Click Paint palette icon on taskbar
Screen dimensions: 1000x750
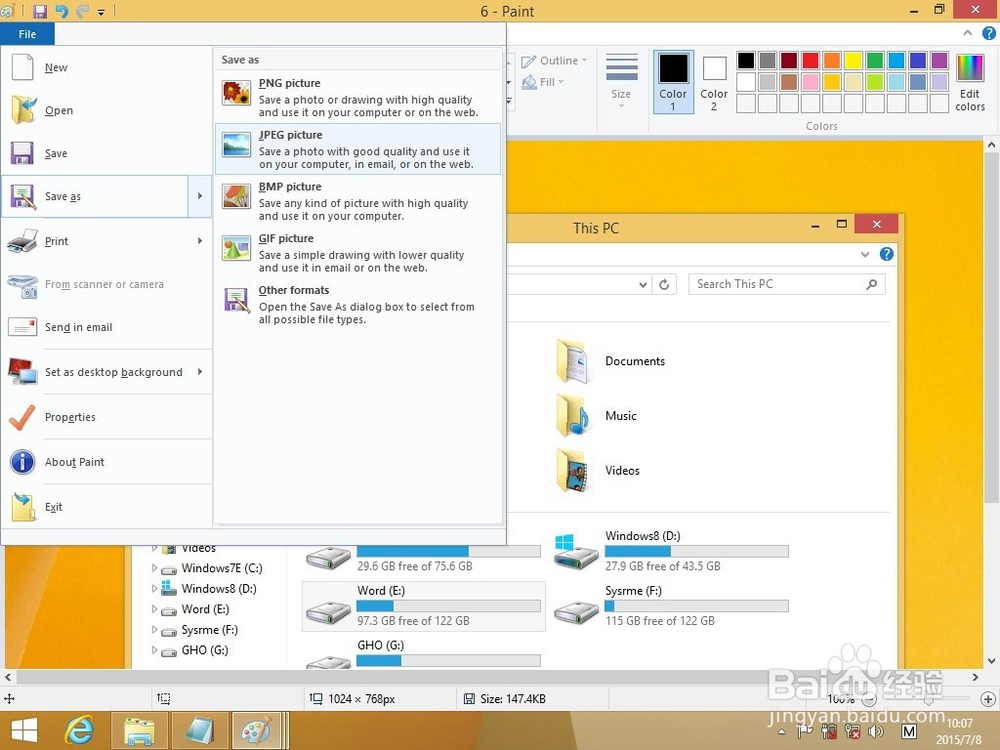[256, 731]
